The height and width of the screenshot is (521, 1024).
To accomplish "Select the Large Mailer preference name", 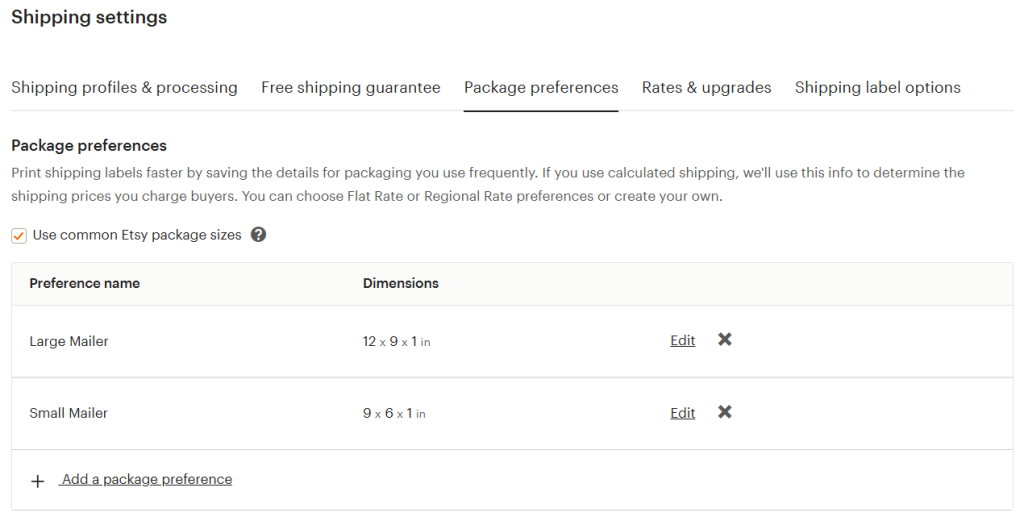I will (x=69, y=342).
